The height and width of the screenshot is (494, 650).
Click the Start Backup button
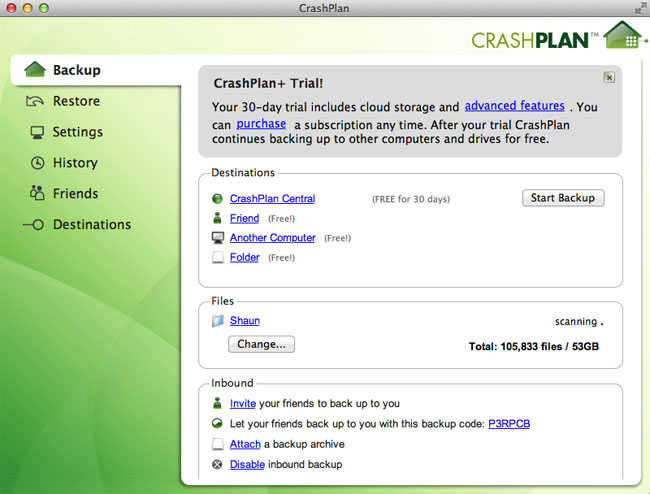click(x=563, y=198)
